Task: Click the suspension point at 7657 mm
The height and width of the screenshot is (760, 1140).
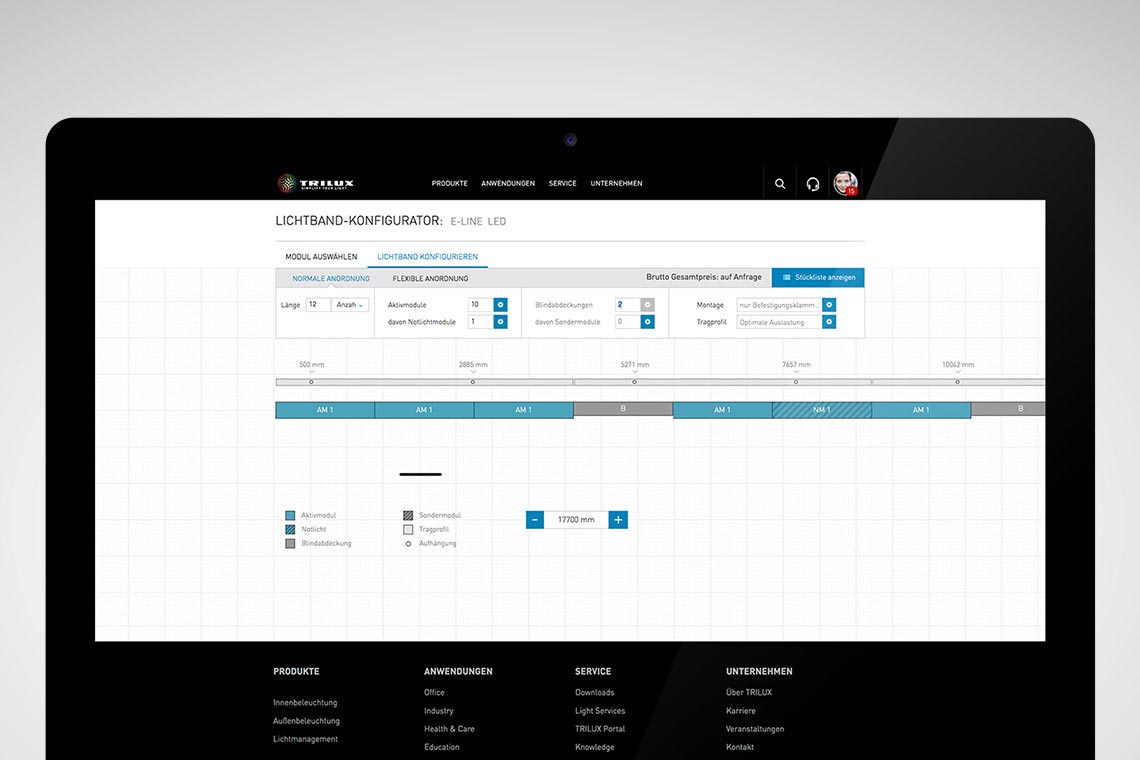Action: coord(796,382)
